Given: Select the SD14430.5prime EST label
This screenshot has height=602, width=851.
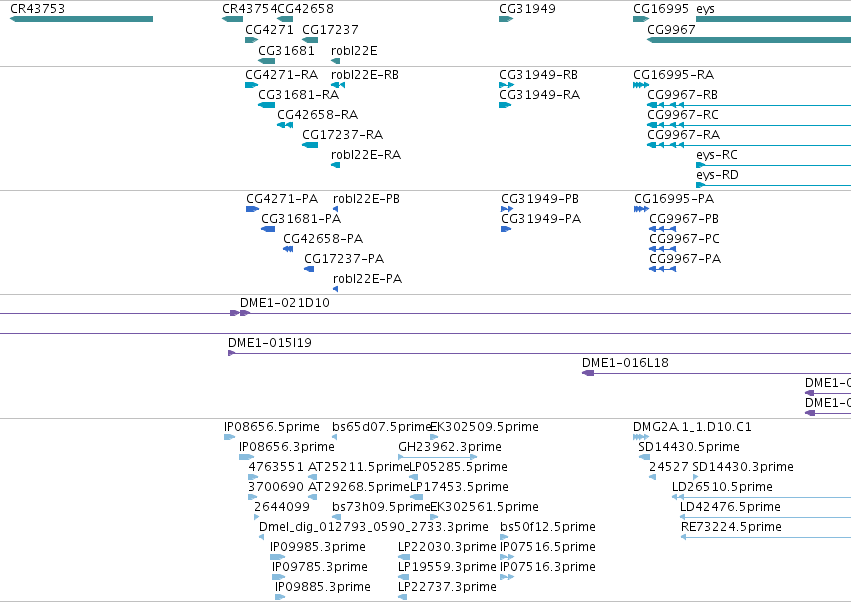Looking at the screenshot, I should pos(689,447).
